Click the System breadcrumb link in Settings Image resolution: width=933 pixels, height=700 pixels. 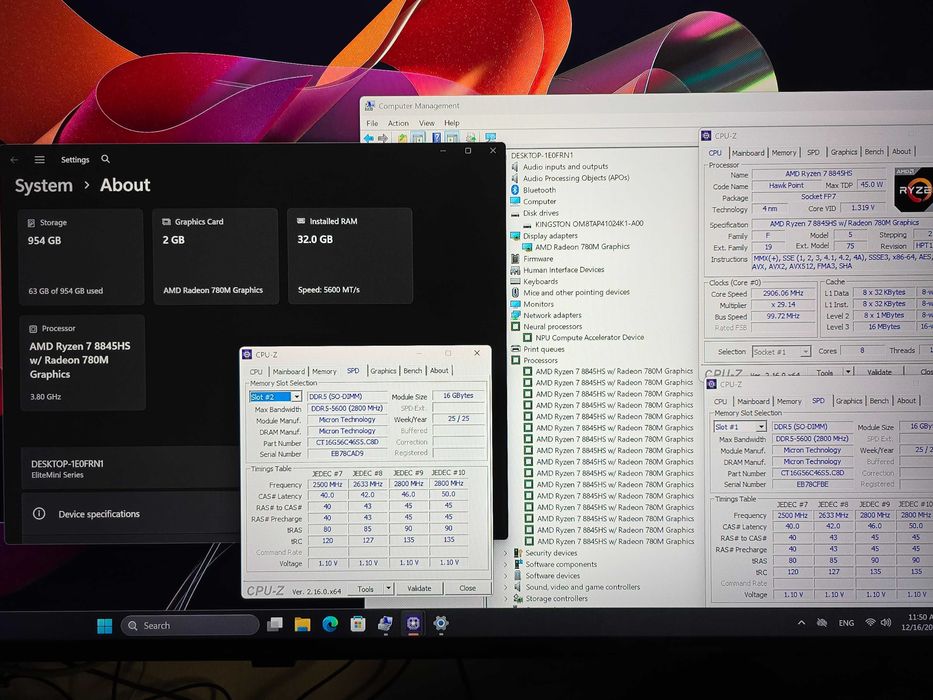click(x=43, y=186)
